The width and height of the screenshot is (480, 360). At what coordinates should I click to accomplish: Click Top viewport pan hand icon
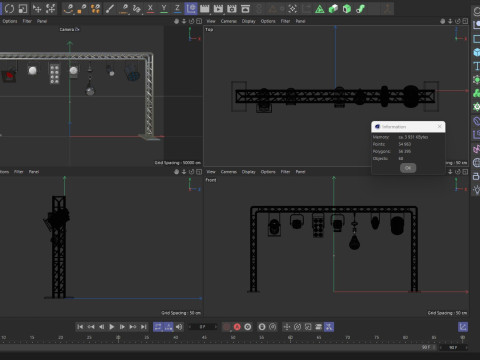click(442, 21)
